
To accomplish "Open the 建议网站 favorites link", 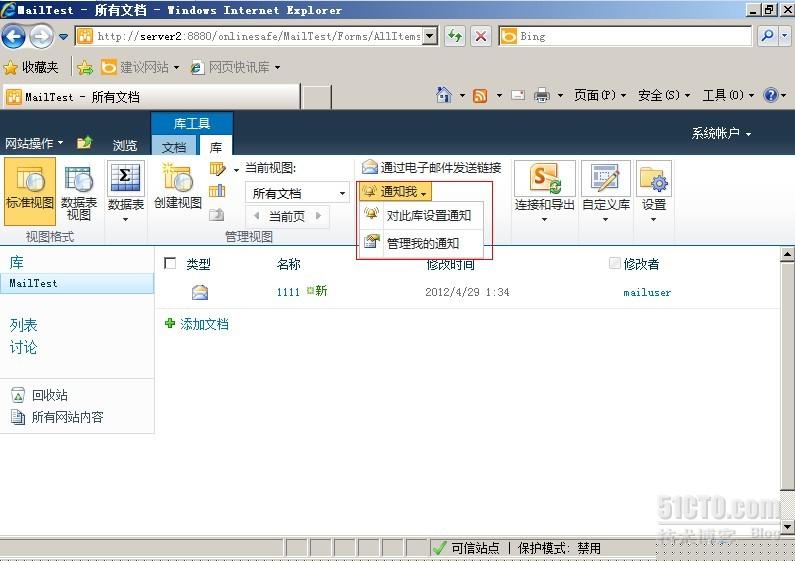I will pyautogui.click(x=140, y=67).
